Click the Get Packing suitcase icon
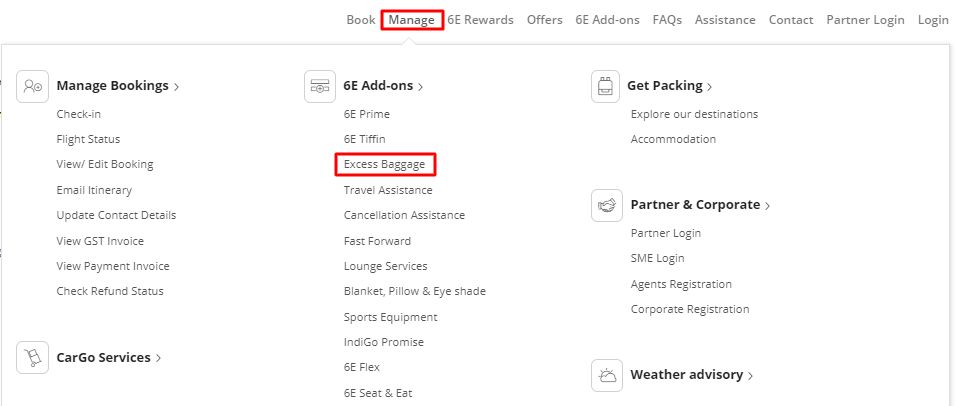Screen dimensions: 956x406 point(607,86)
